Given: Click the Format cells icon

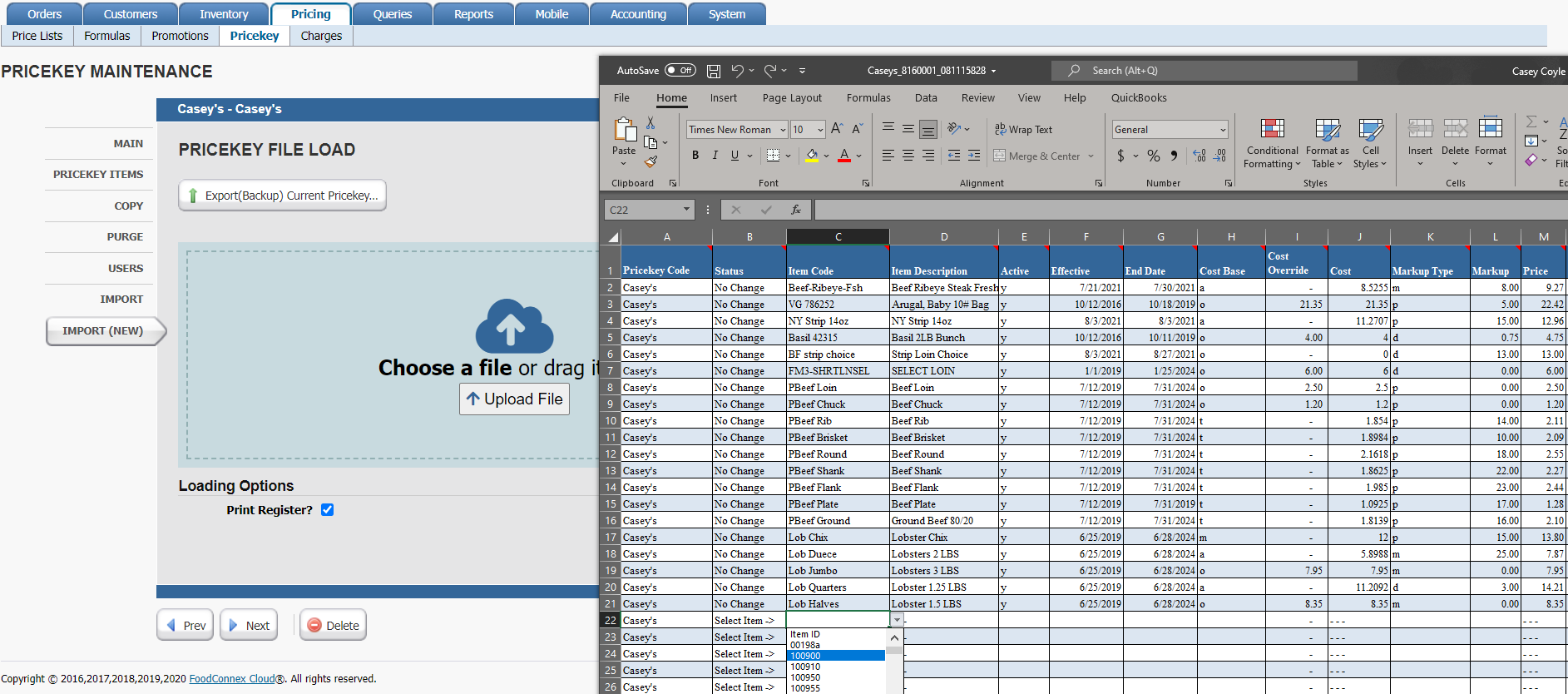Looking at the screenshot, I should [1491, 128].
